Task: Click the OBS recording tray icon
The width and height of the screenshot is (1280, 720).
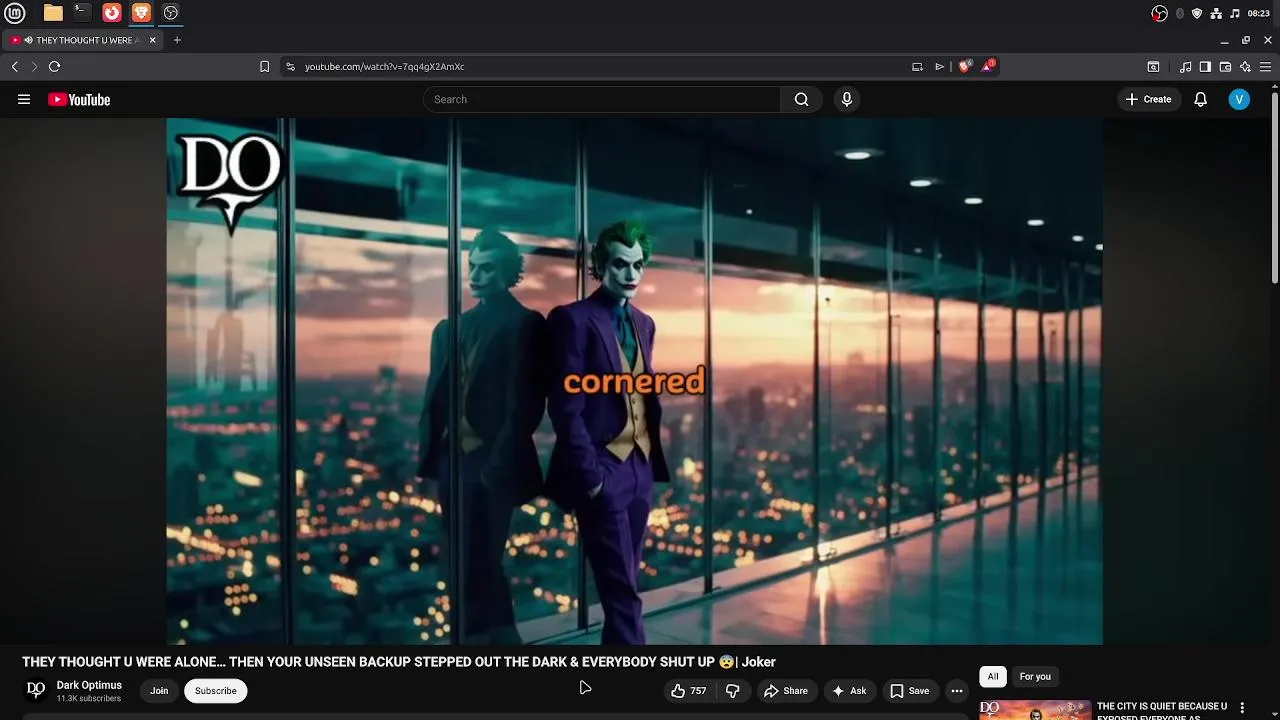Action: pyautogui.click(x=1159, y=13)
